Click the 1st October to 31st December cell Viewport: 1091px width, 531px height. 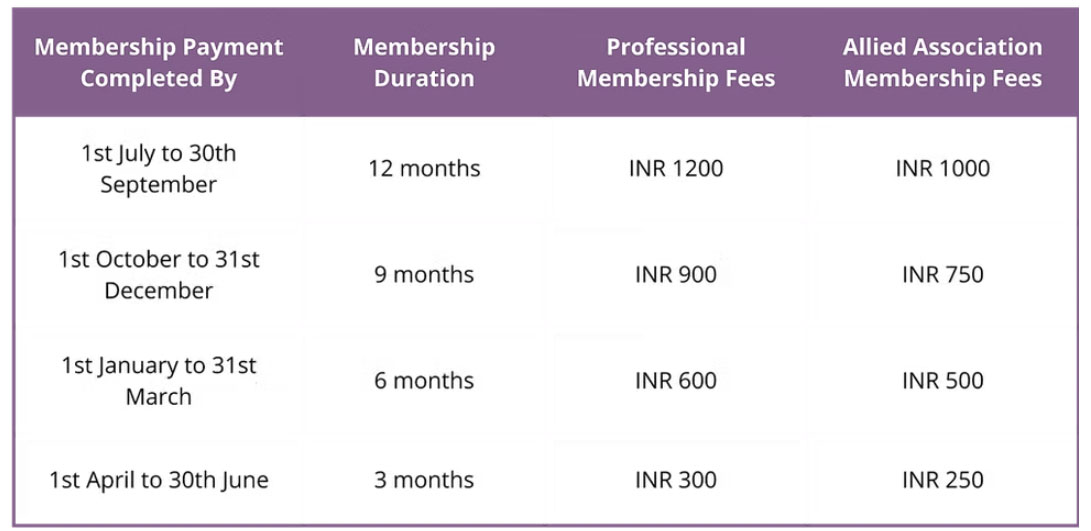(159, 275)
